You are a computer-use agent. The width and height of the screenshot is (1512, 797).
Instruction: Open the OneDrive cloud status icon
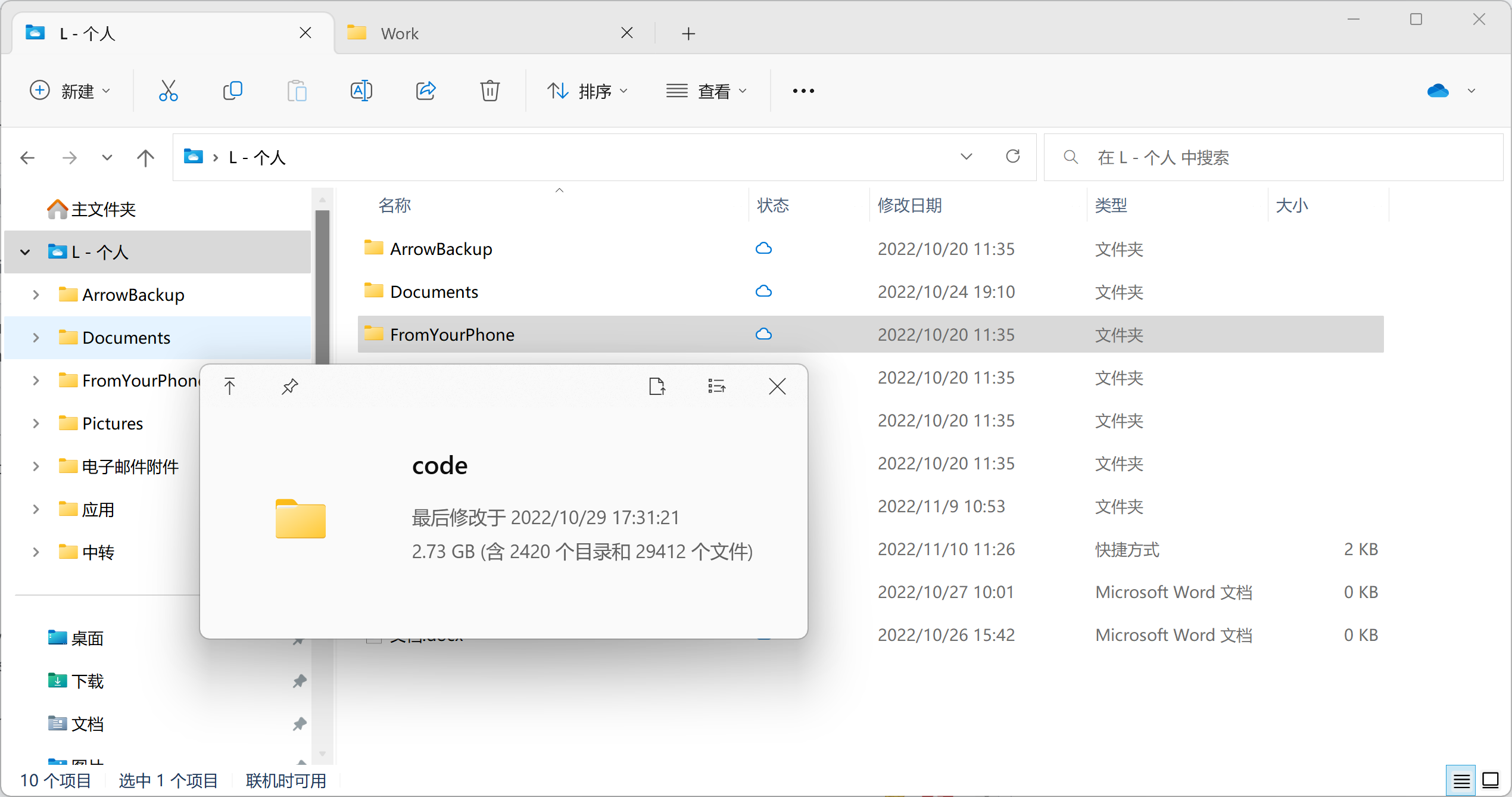click(x=1438, y=91)
